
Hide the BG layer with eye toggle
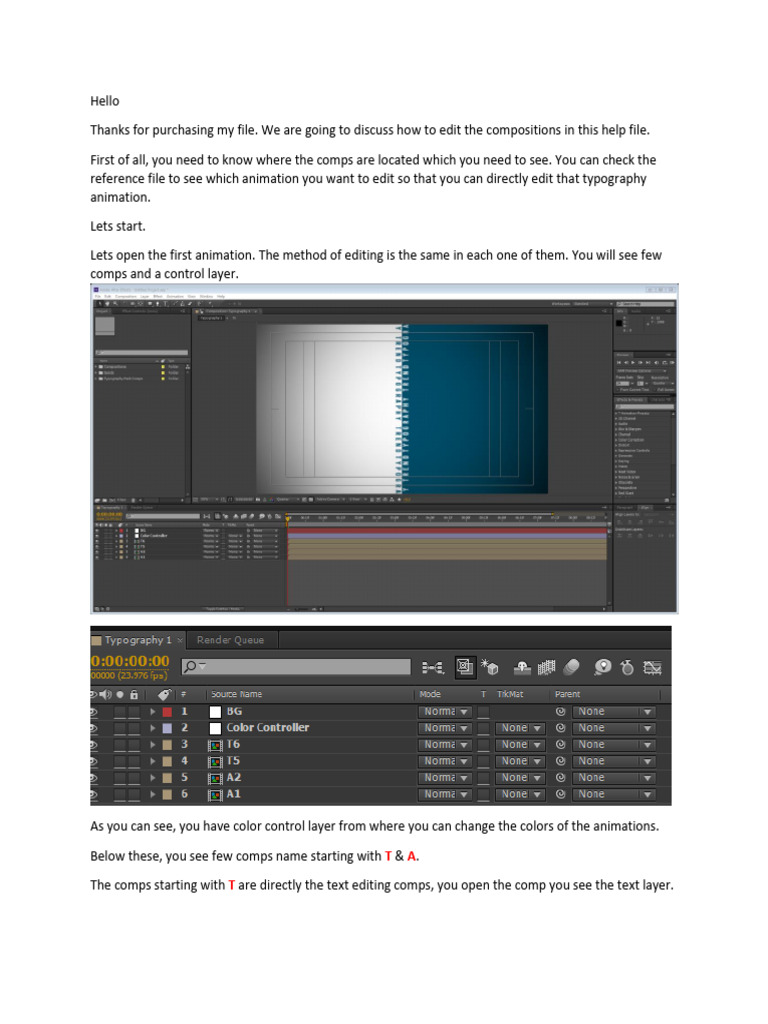[94, 711]
